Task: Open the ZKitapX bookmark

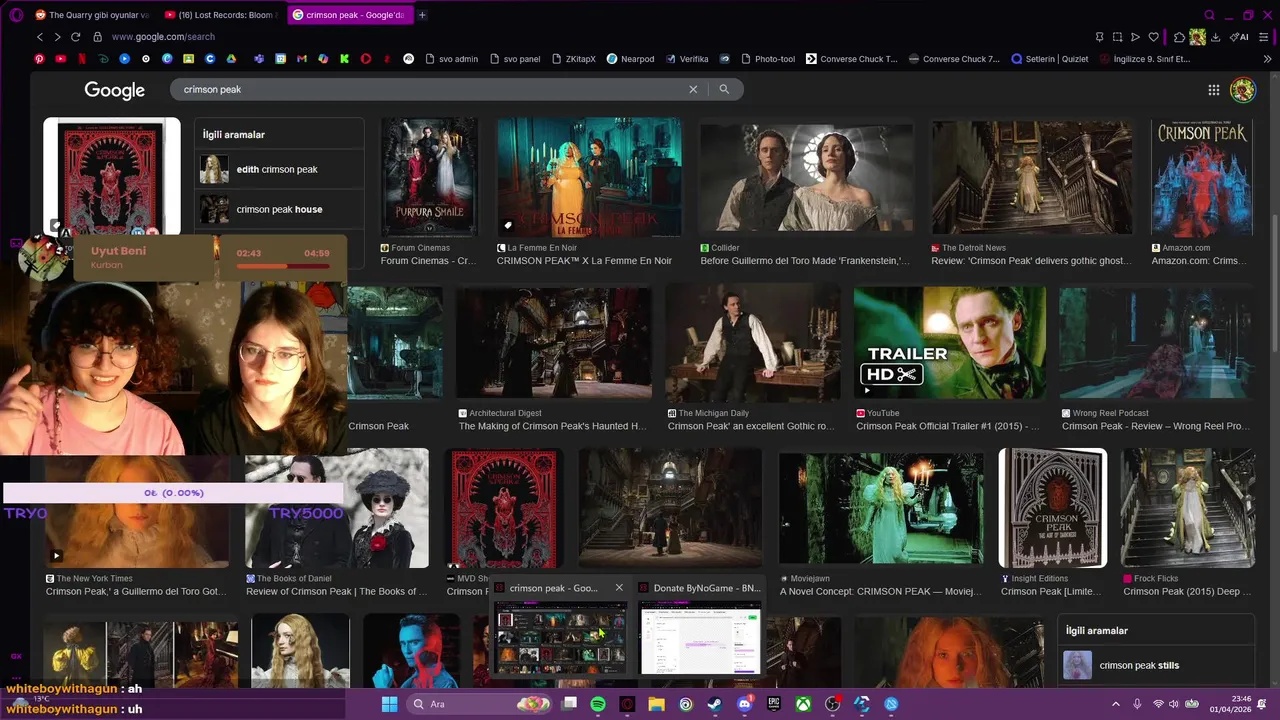Action: [573, 59]
